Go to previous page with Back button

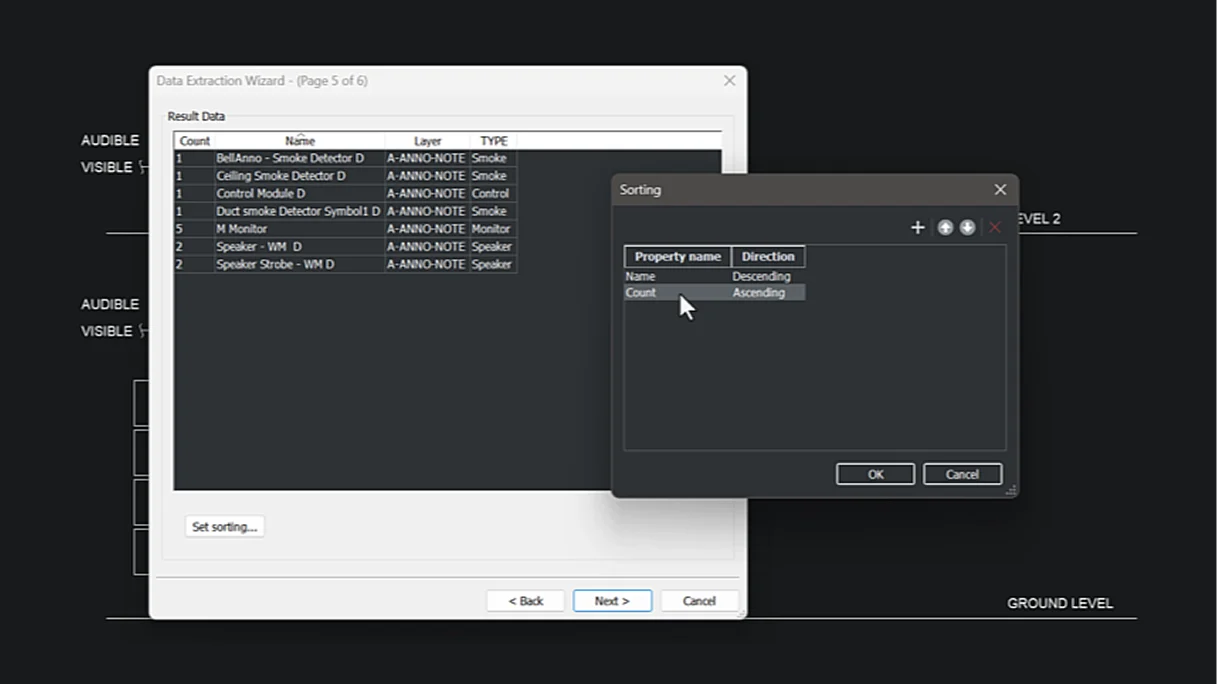525,601
